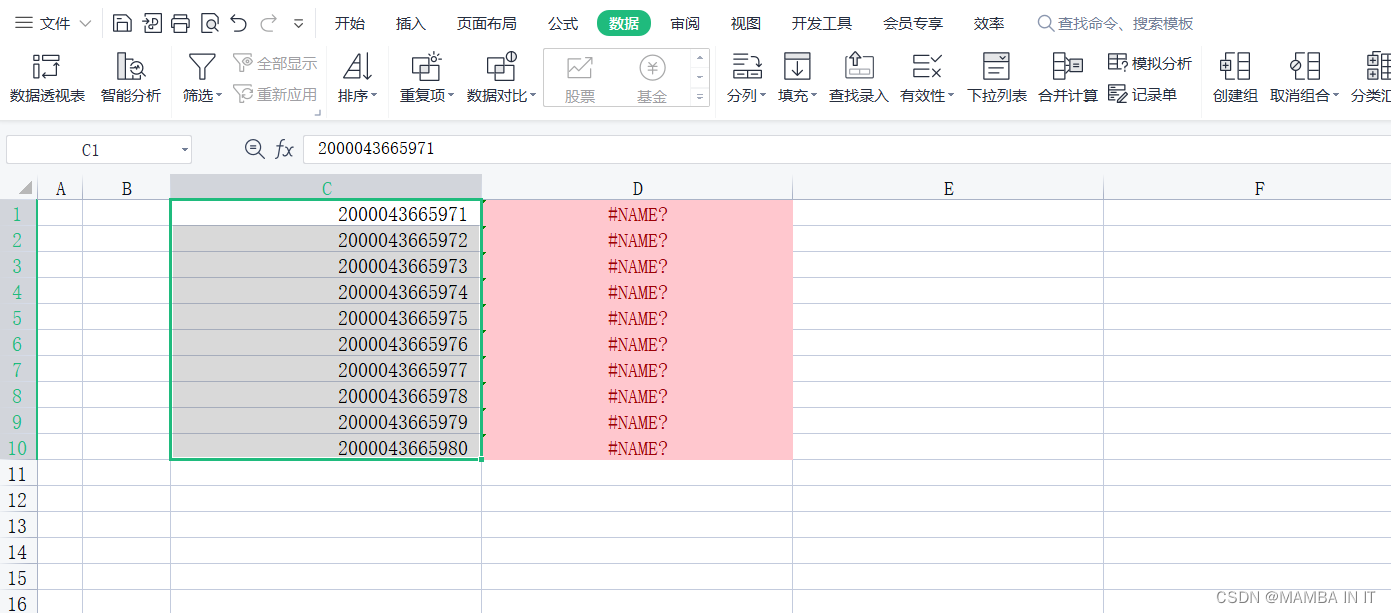
Task: Click the #NAME? cell in row 3
Action: [637, 266]
